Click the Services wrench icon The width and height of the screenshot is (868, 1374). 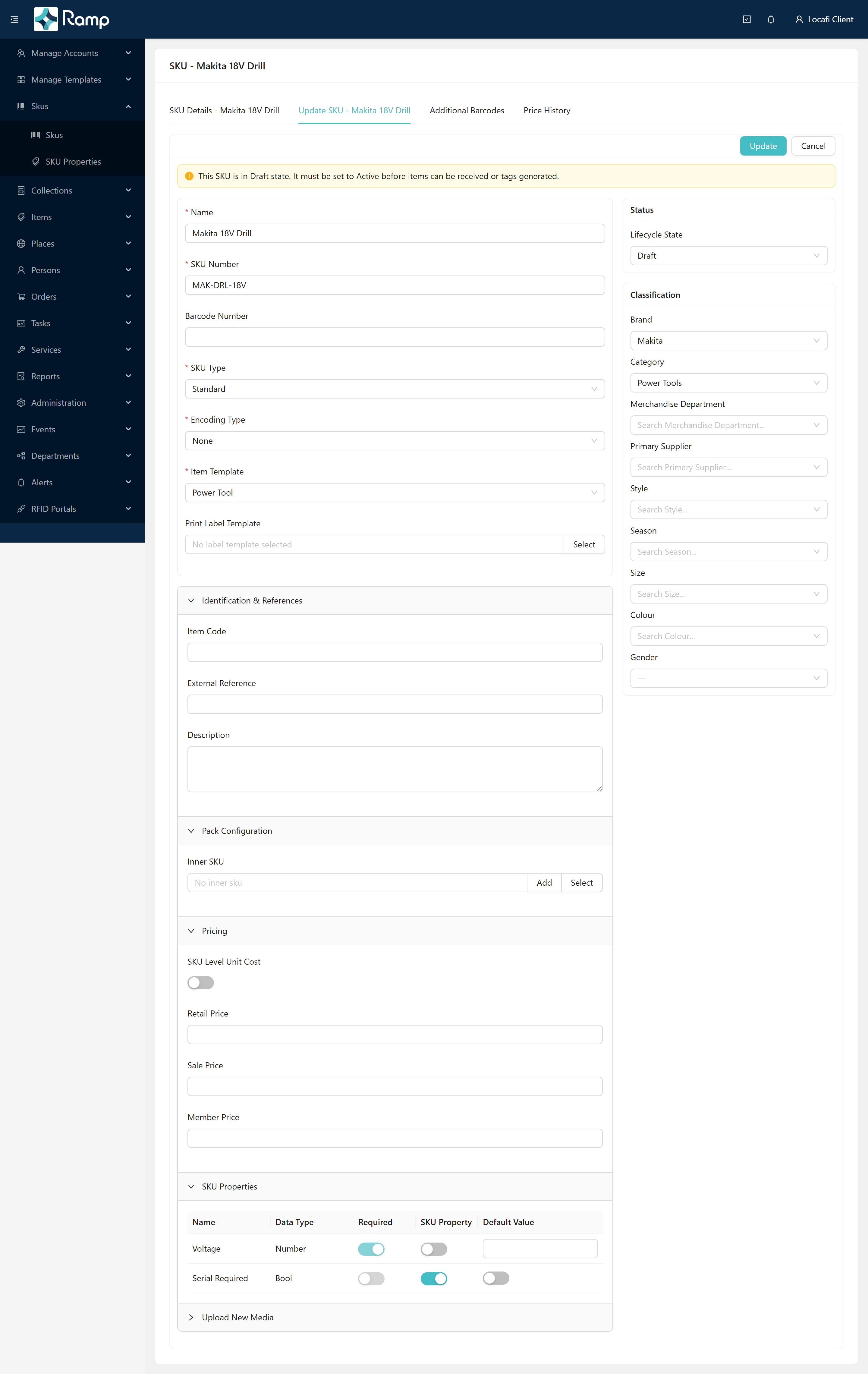tap(21, 350)
